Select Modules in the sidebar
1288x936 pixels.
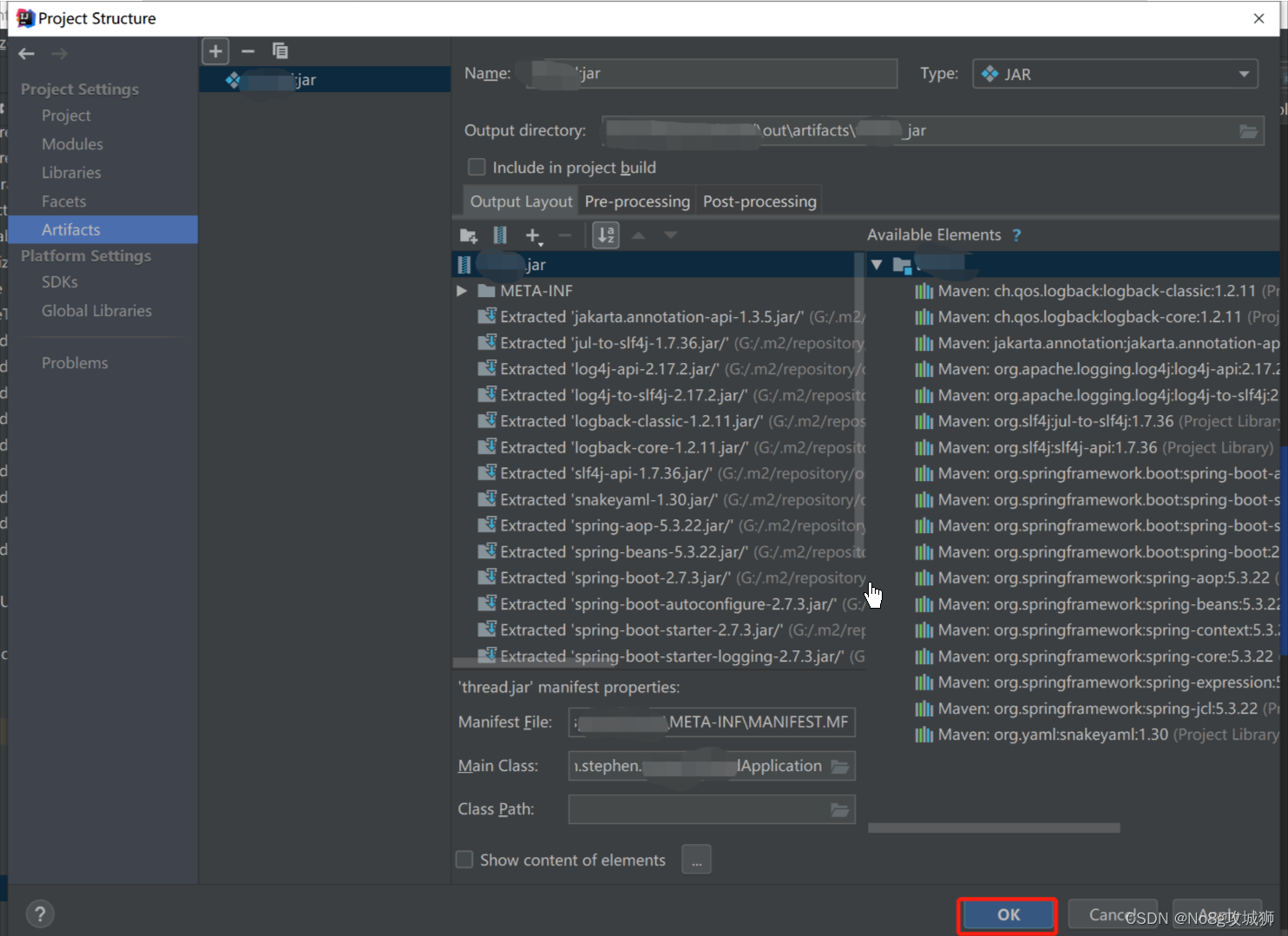pos(72,144)
